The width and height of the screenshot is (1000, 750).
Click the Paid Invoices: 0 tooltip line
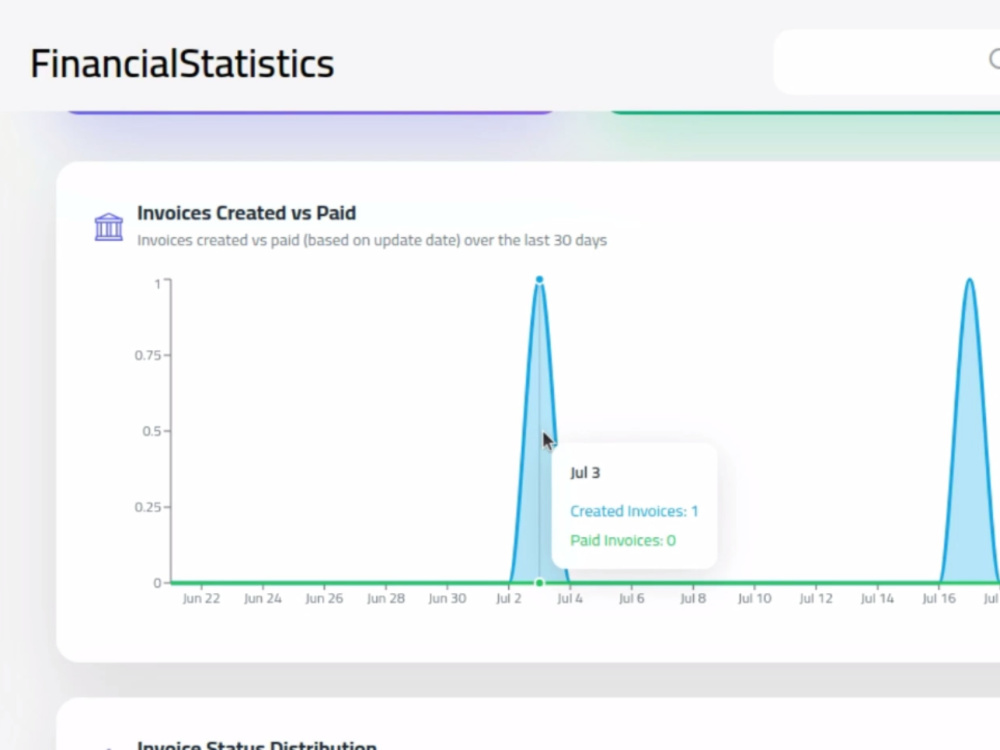pos(623,540)
